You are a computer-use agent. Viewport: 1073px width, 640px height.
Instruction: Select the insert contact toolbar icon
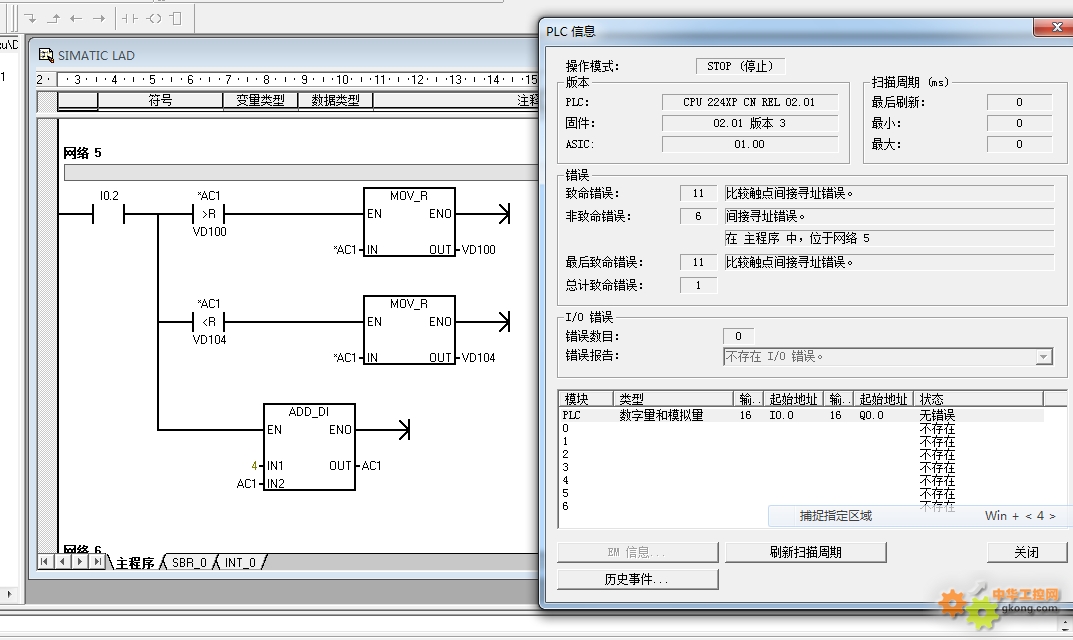[x=130, y=18]
